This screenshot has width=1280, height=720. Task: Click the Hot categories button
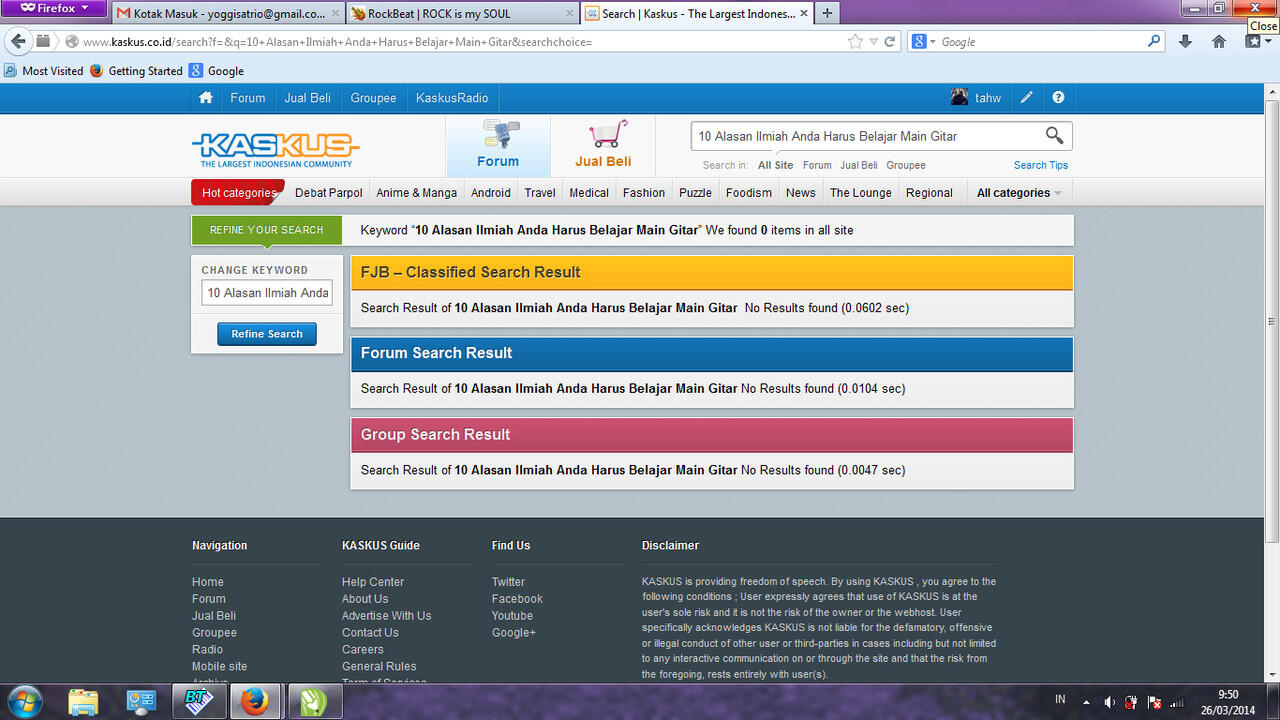pyautogui.click(x=238, y=193)
